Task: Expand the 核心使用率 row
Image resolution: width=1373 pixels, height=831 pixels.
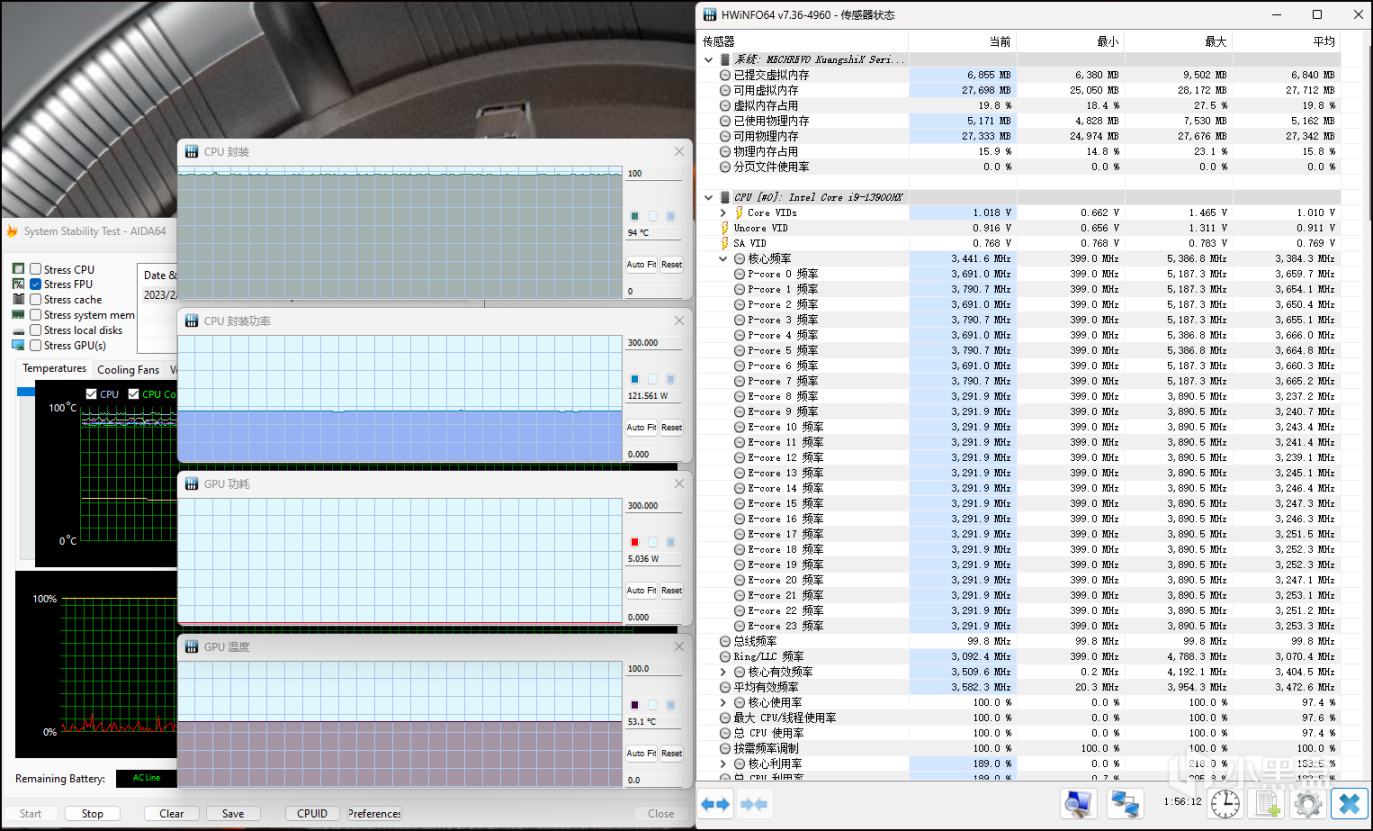Action: [x=724, y=702]
